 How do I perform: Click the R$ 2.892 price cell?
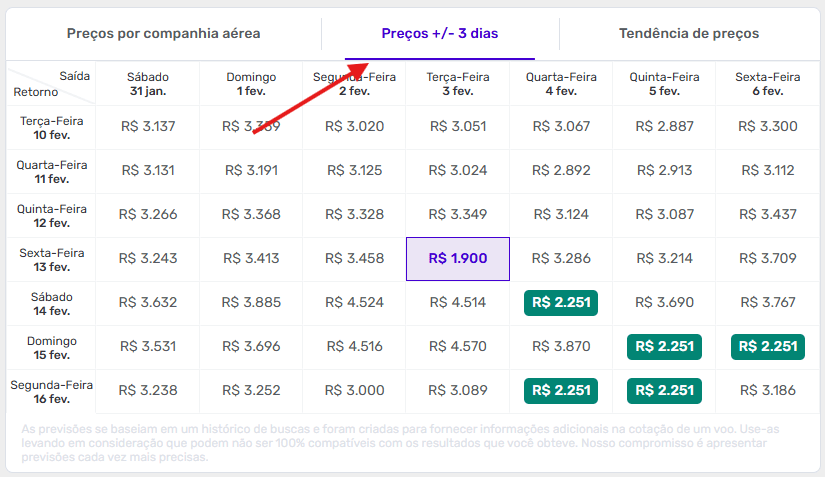(560, 170)
